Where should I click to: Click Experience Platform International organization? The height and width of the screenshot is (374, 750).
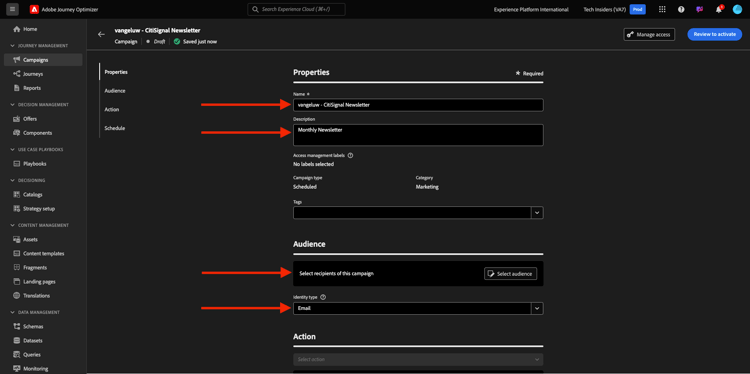(531, 10)
